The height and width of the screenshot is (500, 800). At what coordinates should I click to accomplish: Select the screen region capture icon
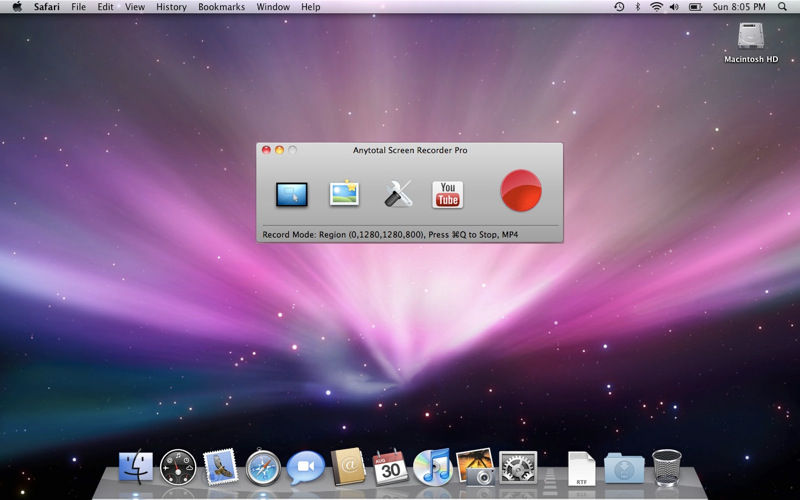pyautogui.click(x=291, y=194)
